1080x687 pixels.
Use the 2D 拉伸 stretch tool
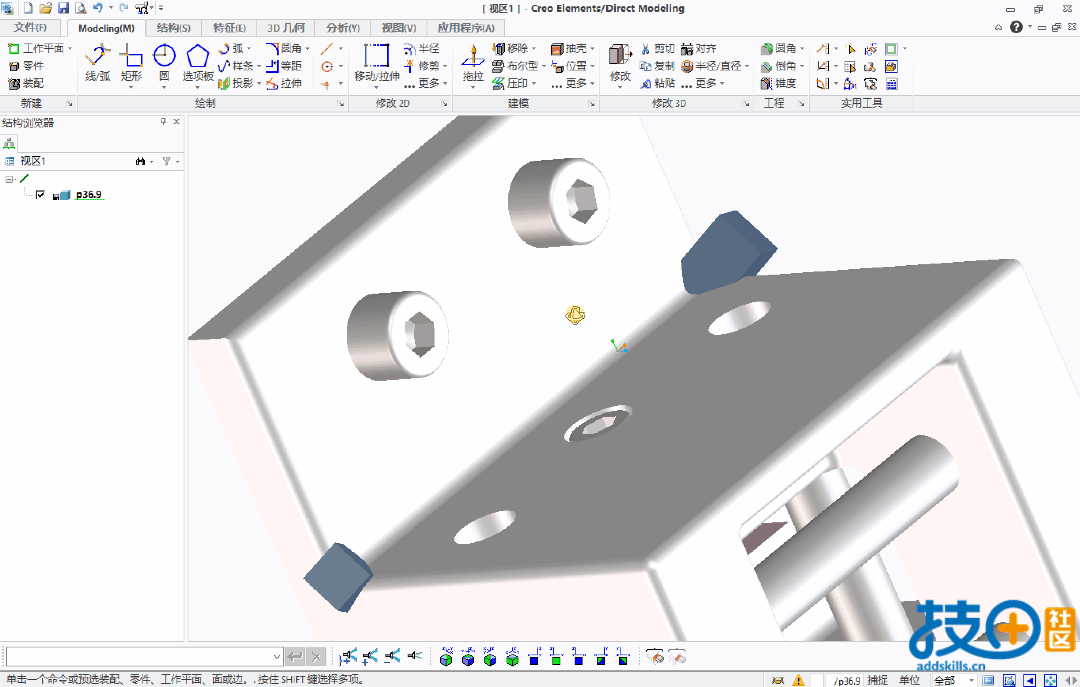[x=284, y=83]
